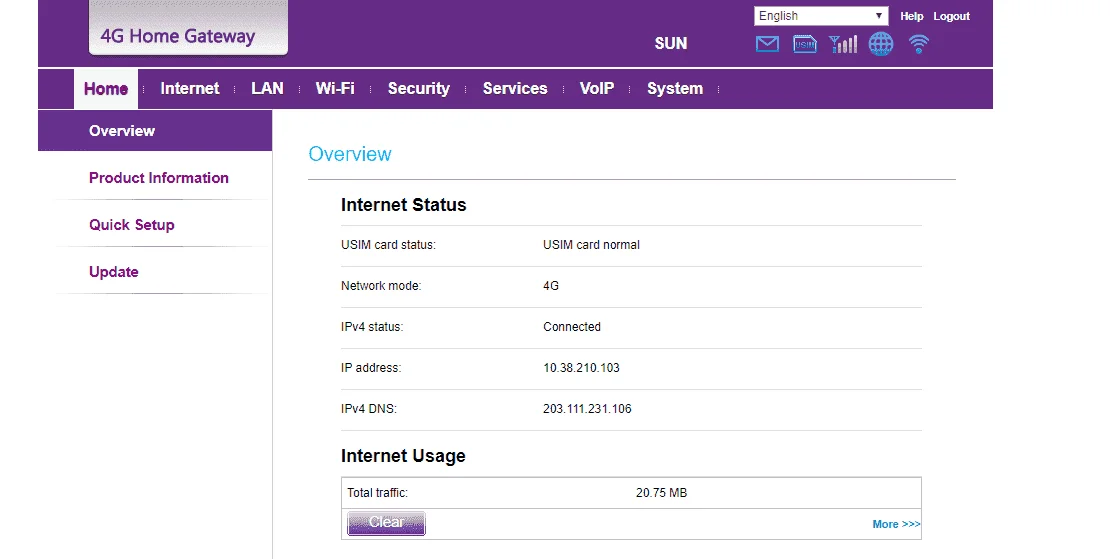The width and height of the screenshot is (1113, 559).
Task: Click the Connected IPv4 status value
Action: pyautogui.click(x=572, y=327)
